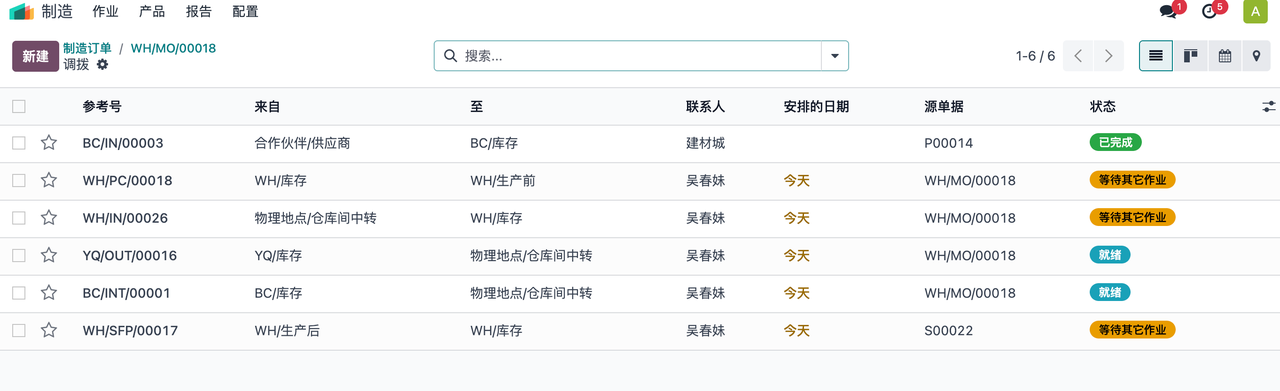Click the YQ/库存 source cell
Screen dimensions: 1280x391
click(x=278, y=256)
